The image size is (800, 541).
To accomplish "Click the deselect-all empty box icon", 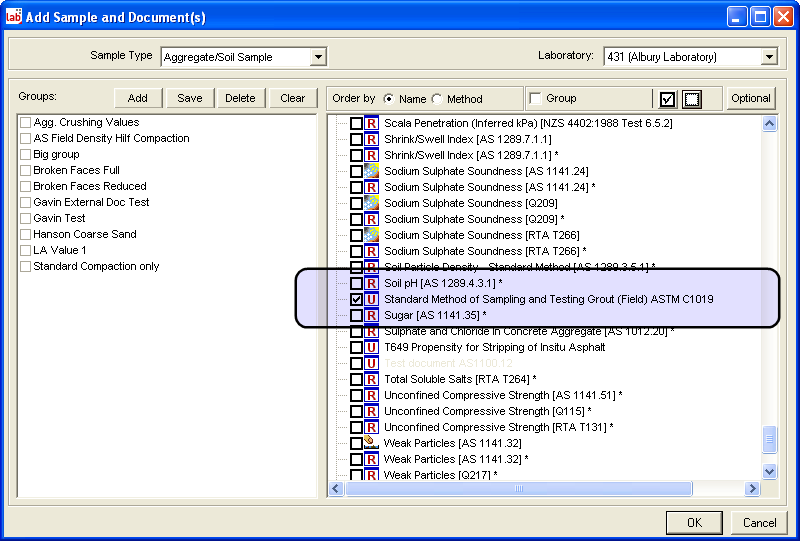I will (x=691, y=98).
